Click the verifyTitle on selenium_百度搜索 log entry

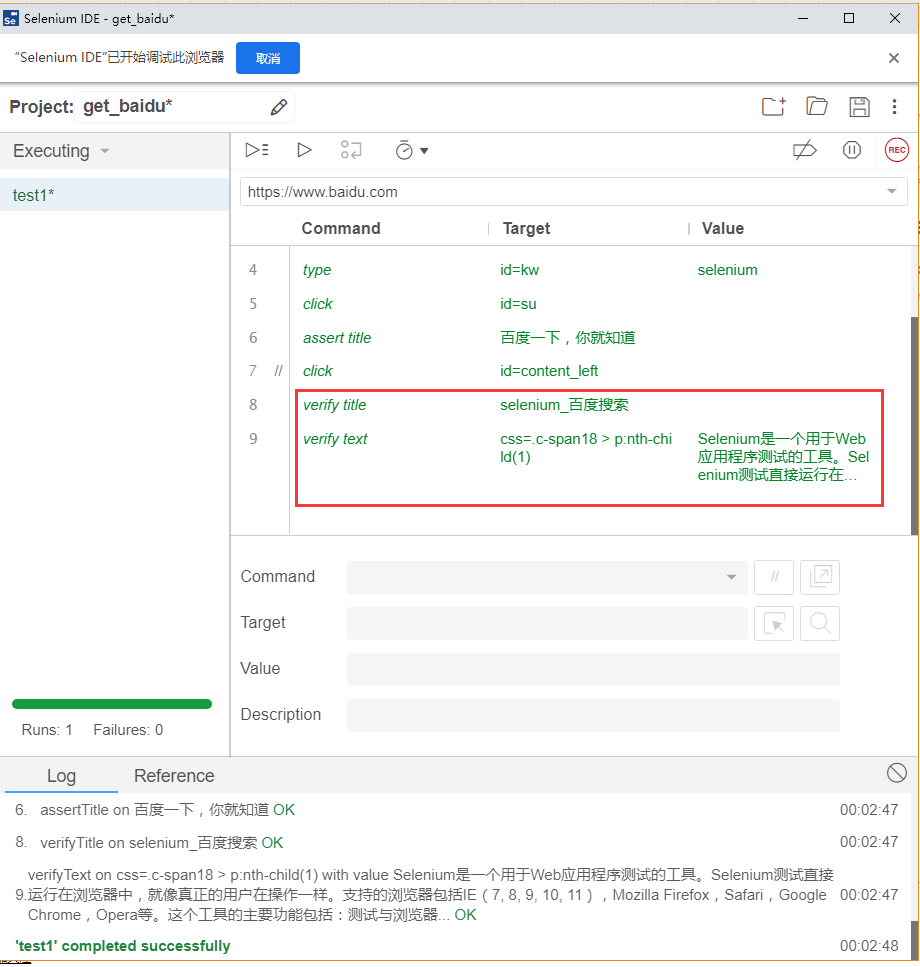(162, 843)
